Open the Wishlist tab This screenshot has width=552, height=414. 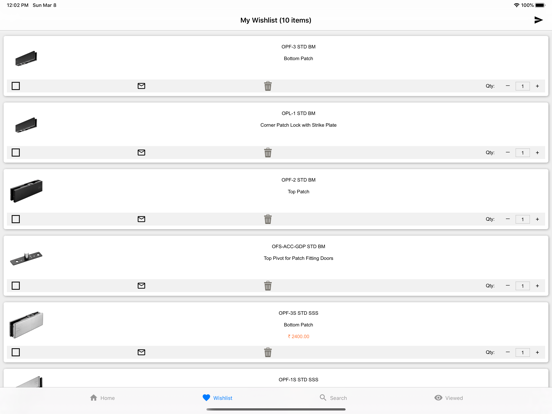[217, 398]
